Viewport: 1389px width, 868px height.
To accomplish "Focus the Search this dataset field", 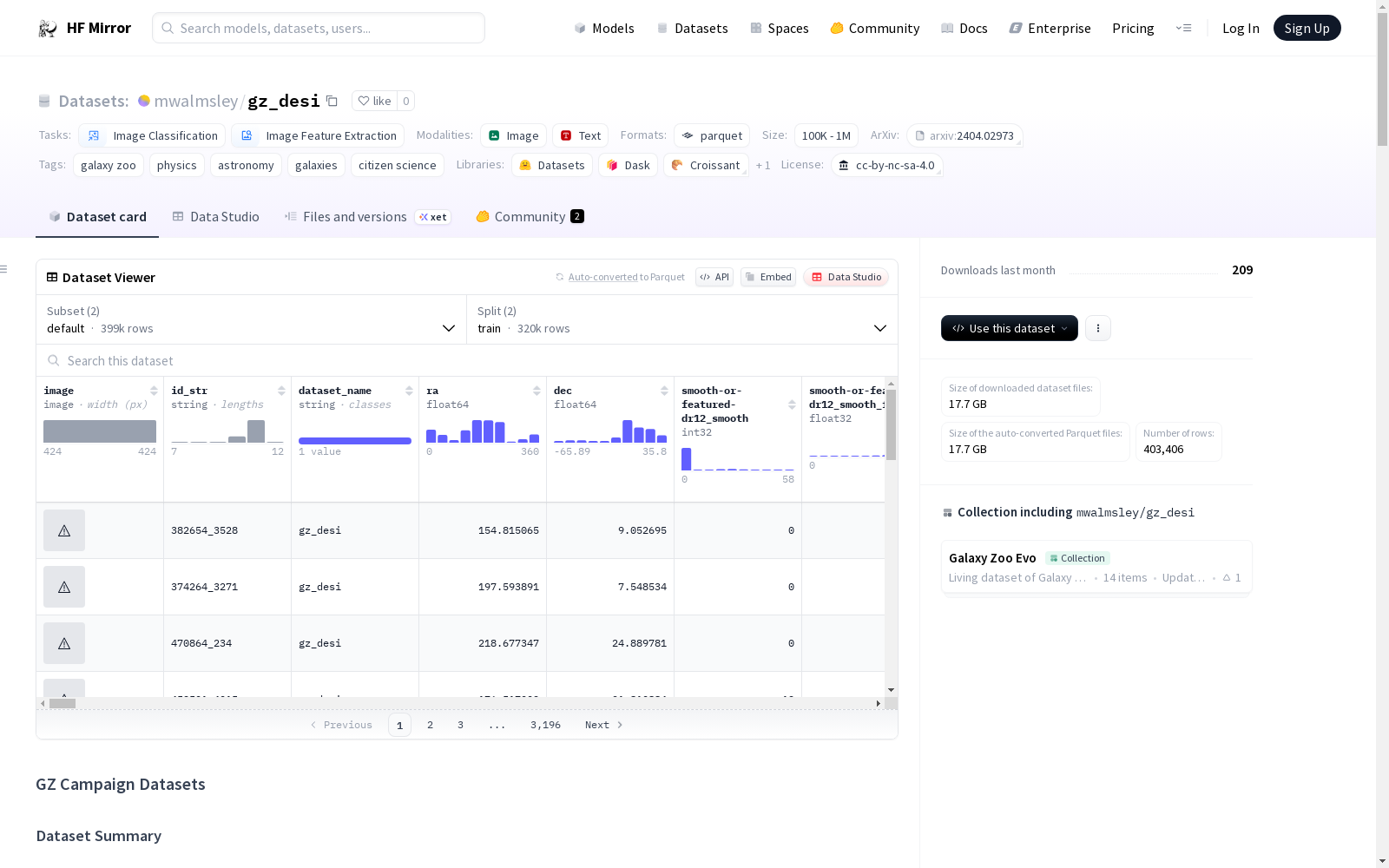I will pos(467,360).
